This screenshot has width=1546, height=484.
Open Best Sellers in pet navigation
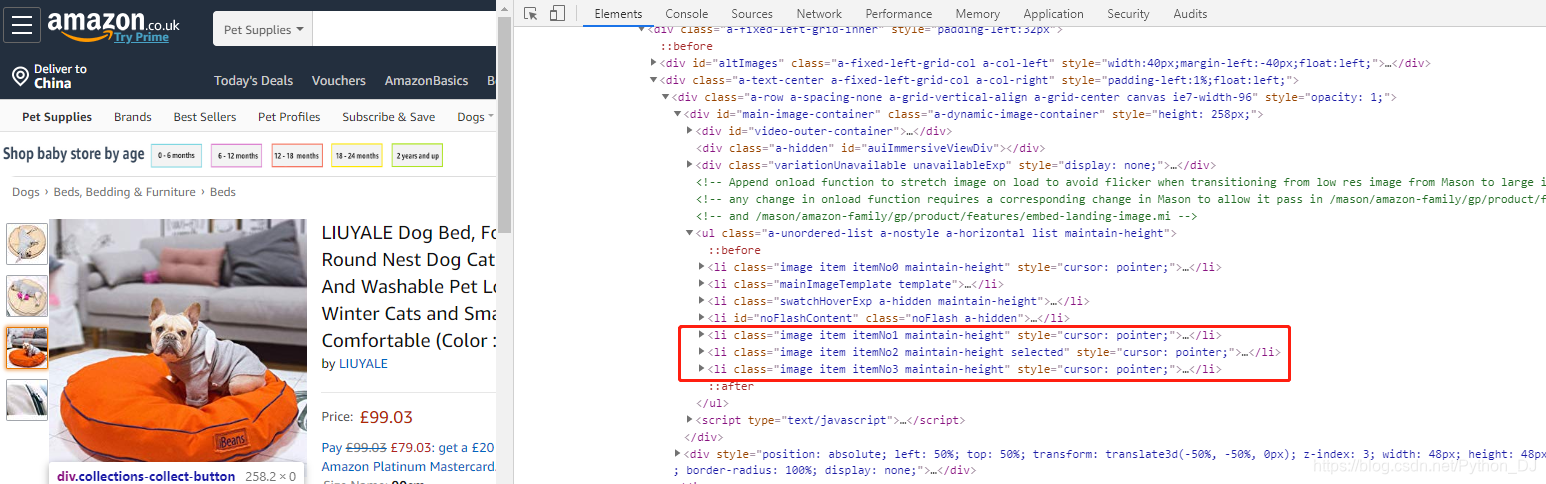(x=205, y=117)
